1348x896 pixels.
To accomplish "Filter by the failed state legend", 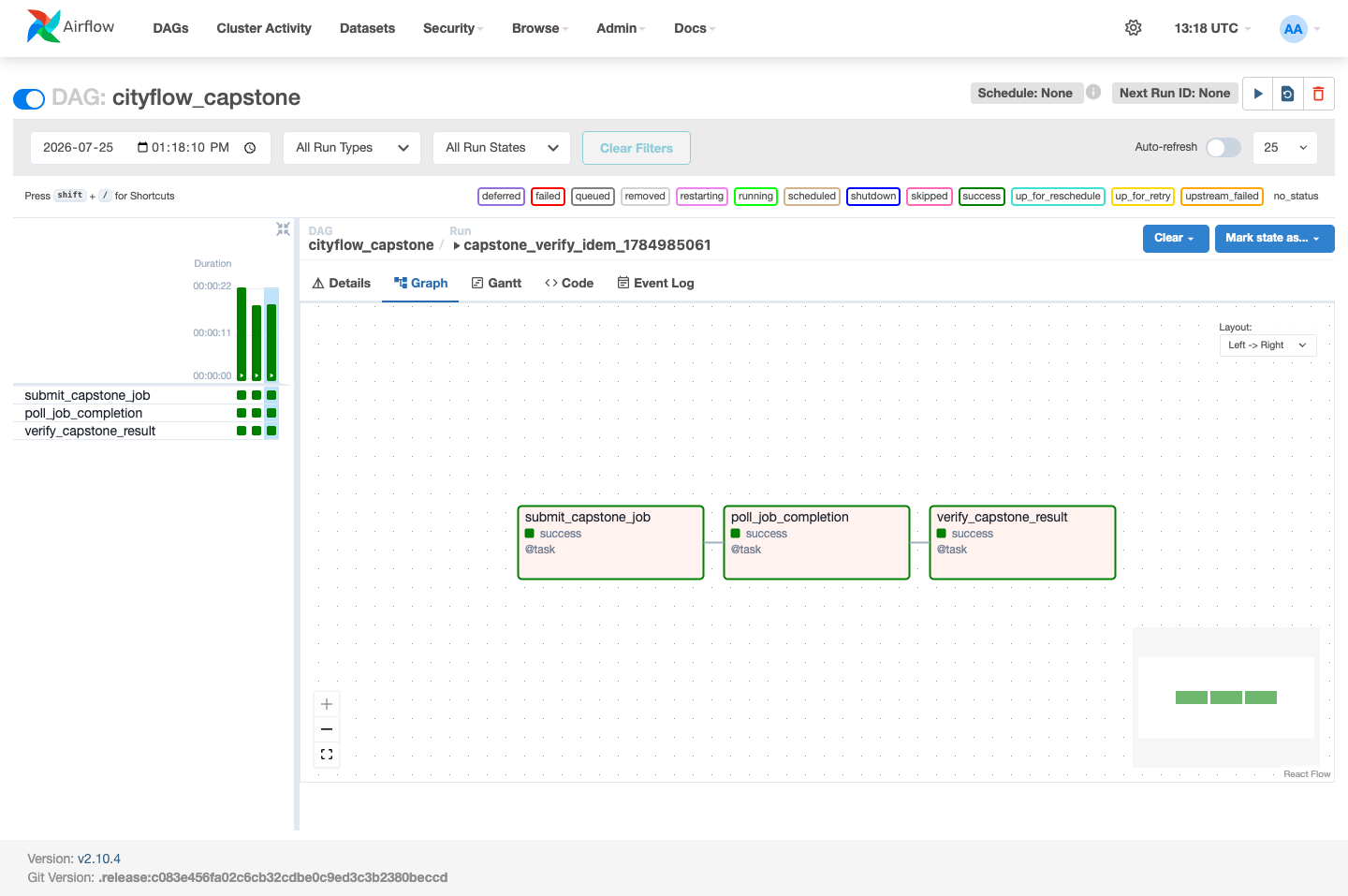I will point(548,196).
